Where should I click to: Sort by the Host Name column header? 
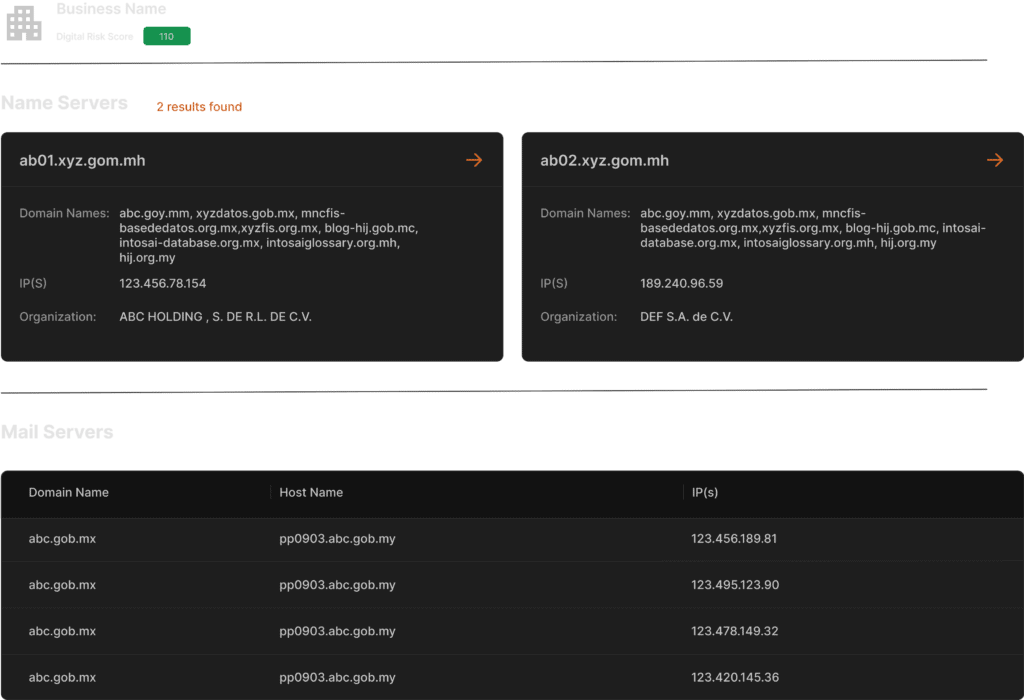click(x=311, y=492)
